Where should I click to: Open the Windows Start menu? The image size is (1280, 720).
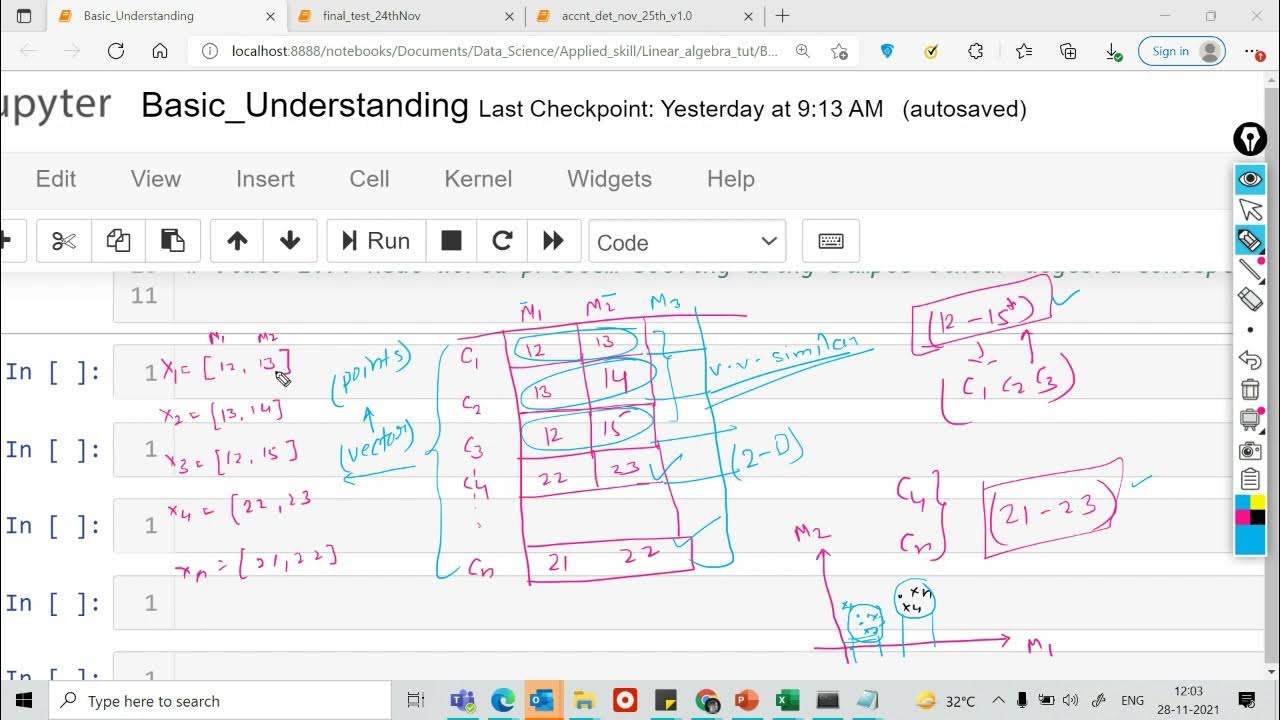tap(24, 701)
